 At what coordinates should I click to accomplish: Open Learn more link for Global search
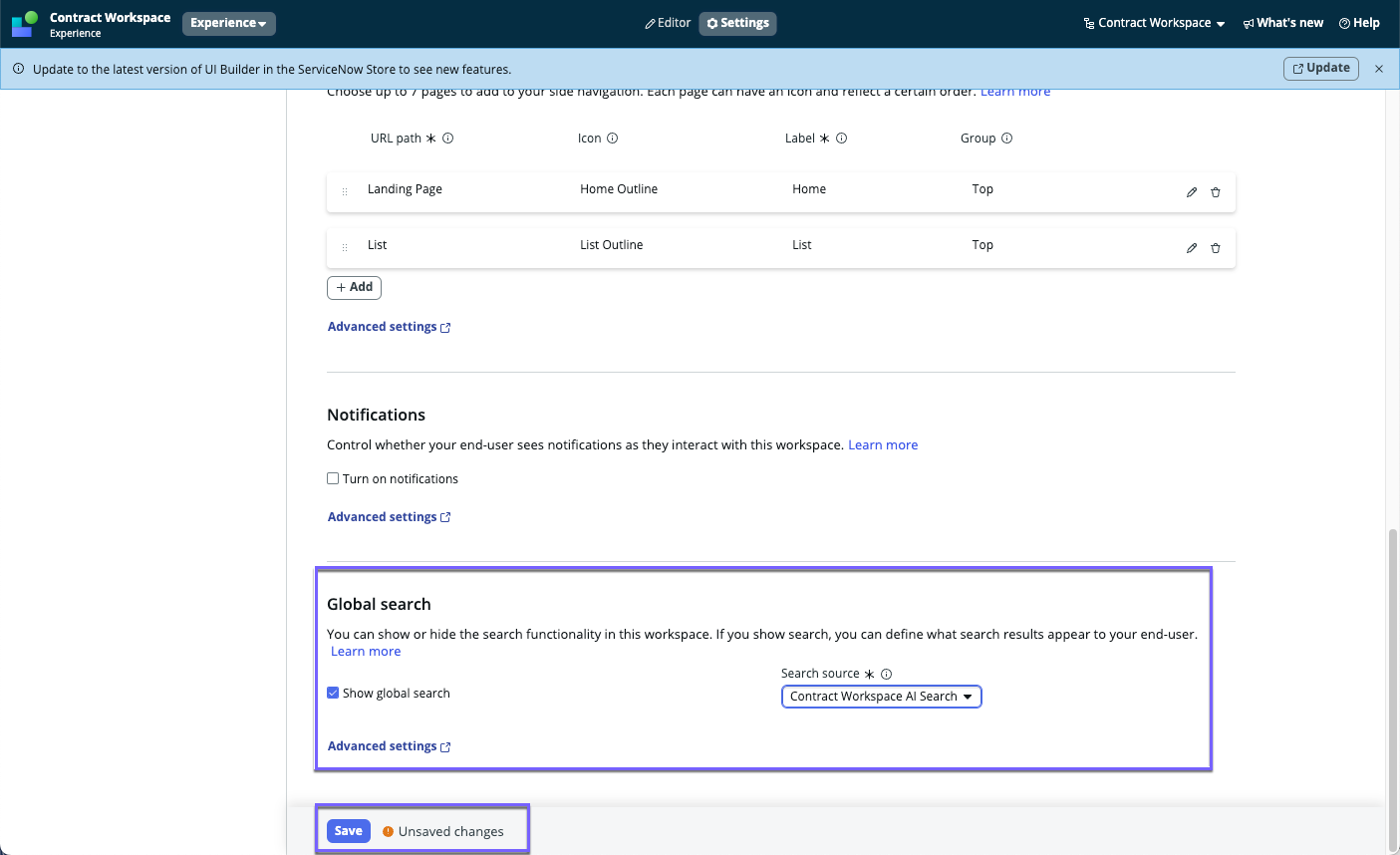(366, 652)
